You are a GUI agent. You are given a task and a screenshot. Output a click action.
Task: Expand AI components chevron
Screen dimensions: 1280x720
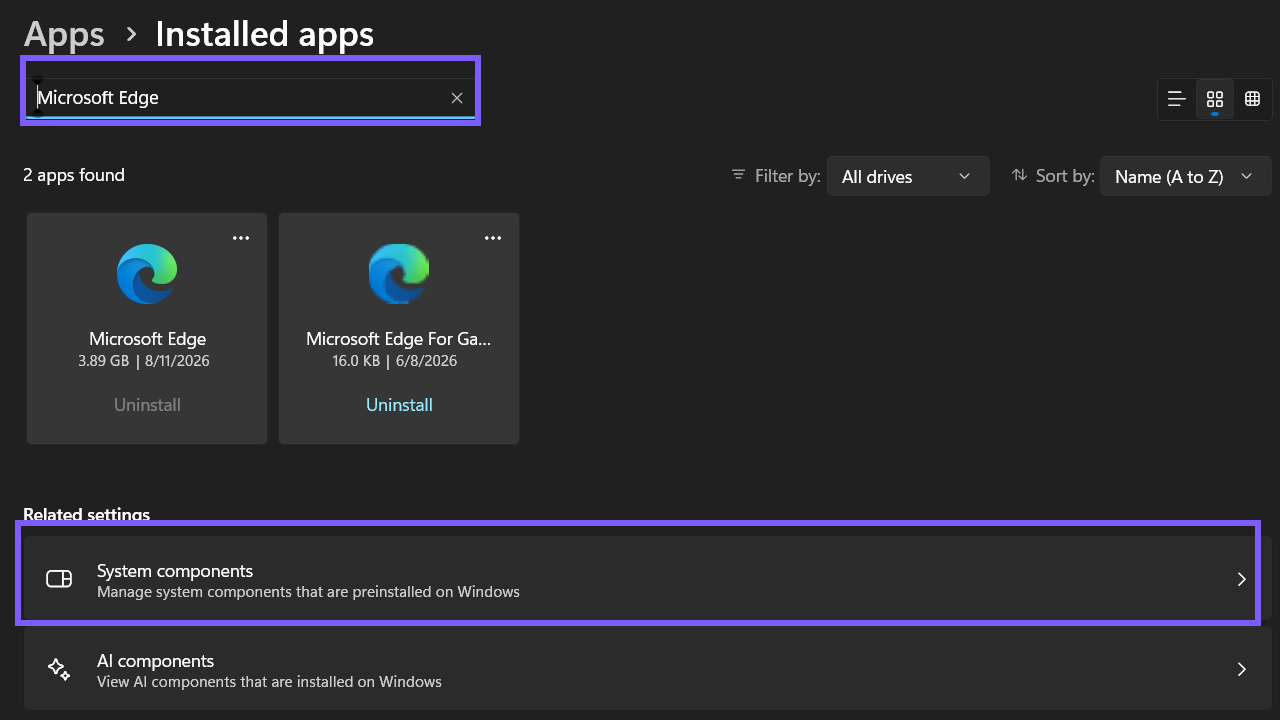(x=1241, y=669)
